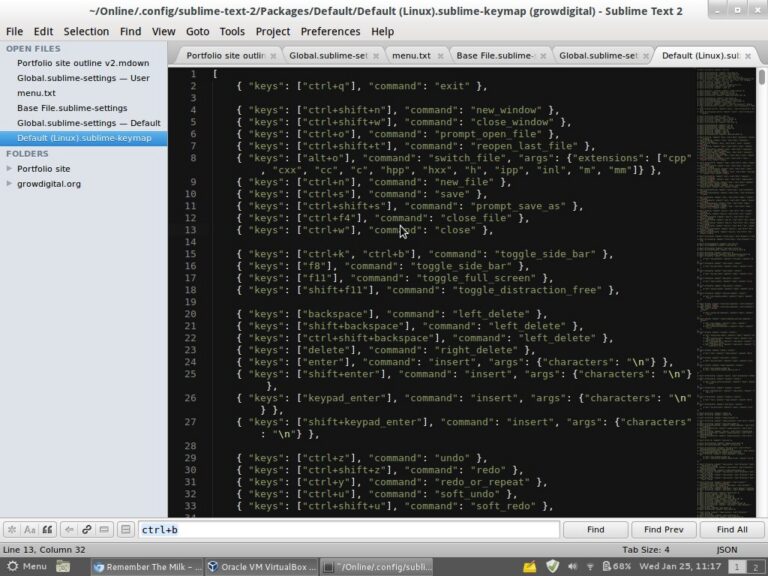Expand the Portfolio site folder
The image size is (768, 576).
[10, 169]
